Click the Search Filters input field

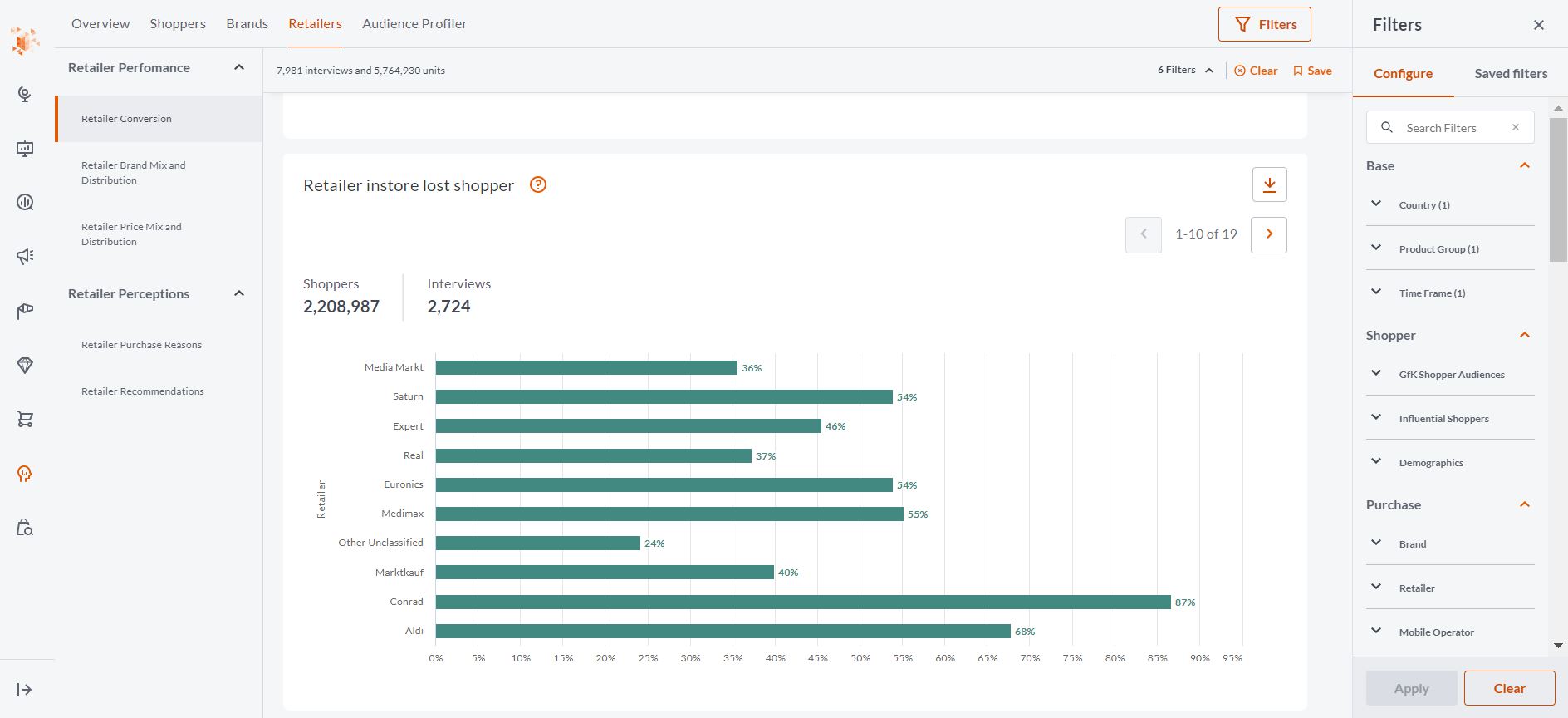(x=1450, y=128)
